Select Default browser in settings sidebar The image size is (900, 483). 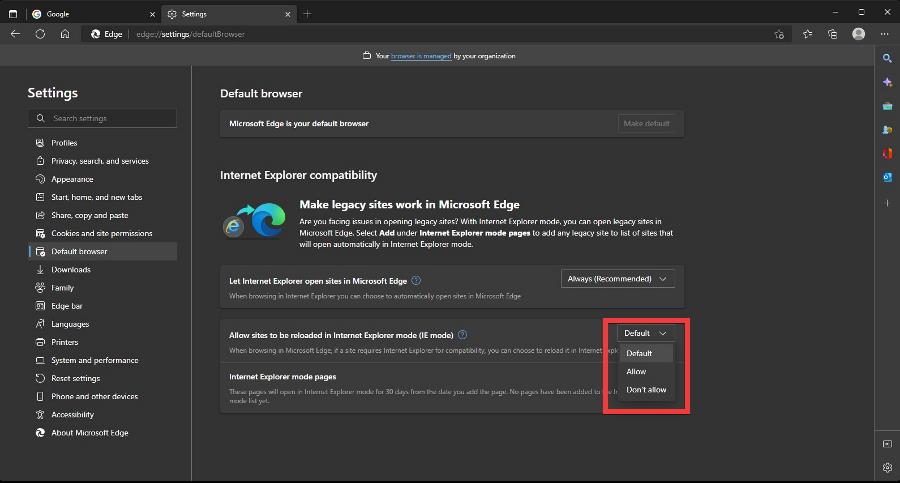click(x=103, y=251)
